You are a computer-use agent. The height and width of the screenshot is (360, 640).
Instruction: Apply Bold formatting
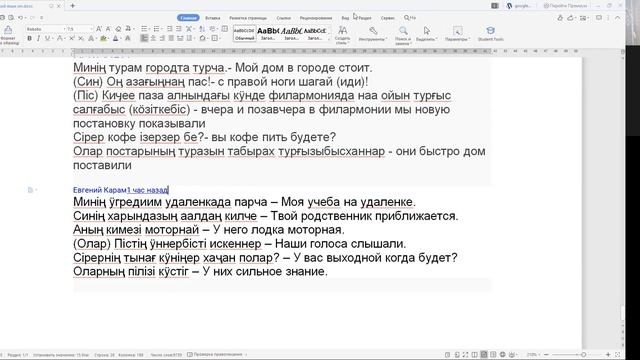[29, 38]
